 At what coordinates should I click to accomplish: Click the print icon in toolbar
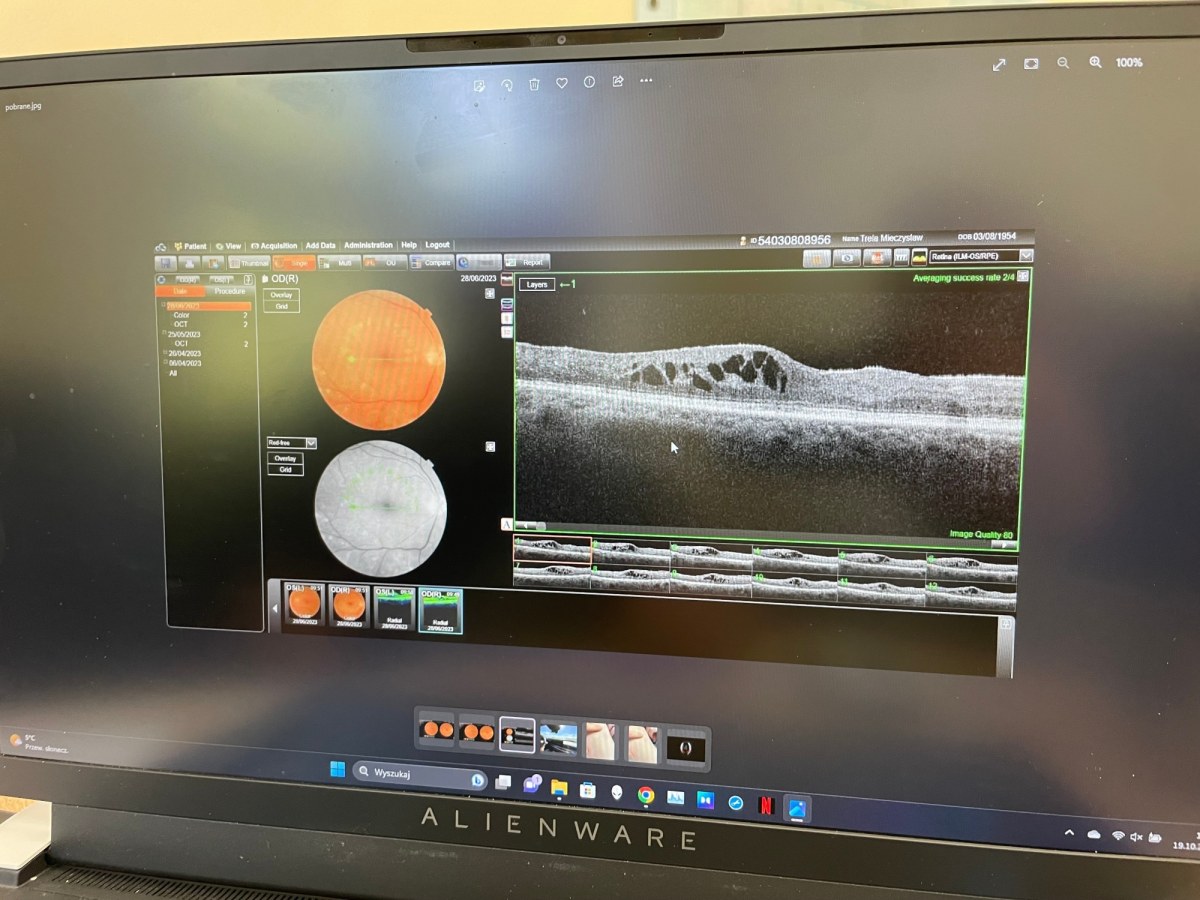(x=187, y=263)
